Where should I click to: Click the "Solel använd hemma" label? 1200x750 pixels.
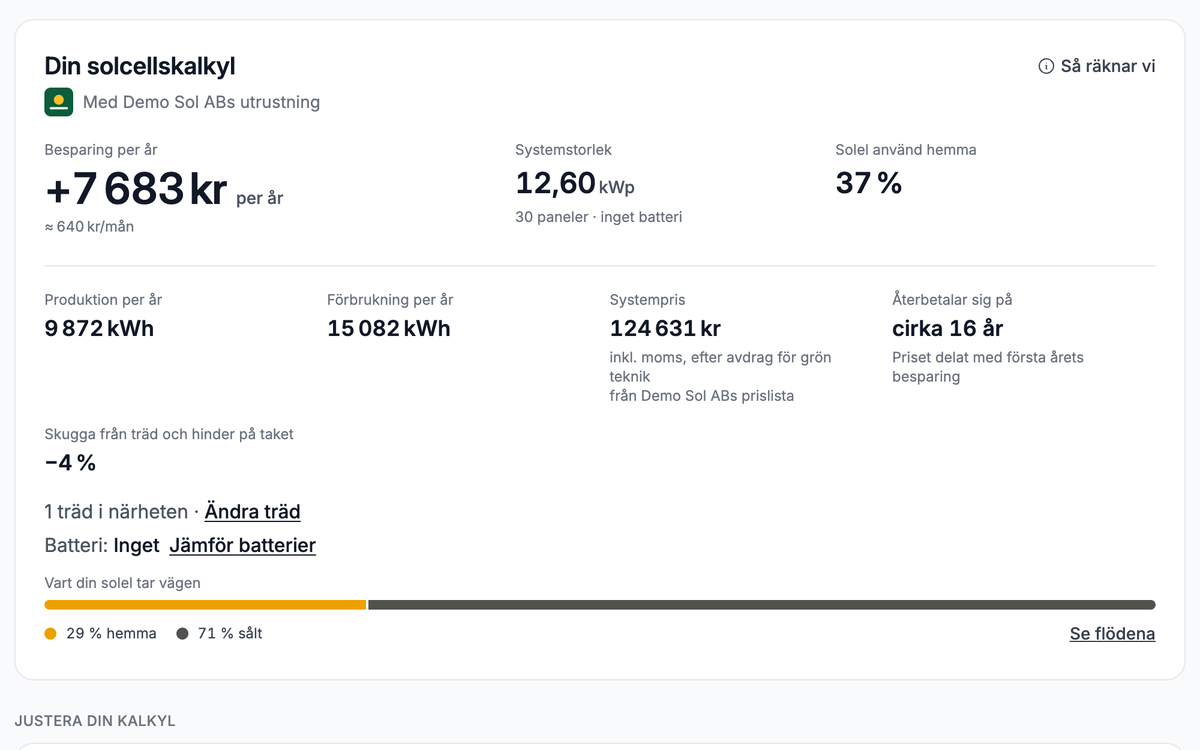point(906,150)
